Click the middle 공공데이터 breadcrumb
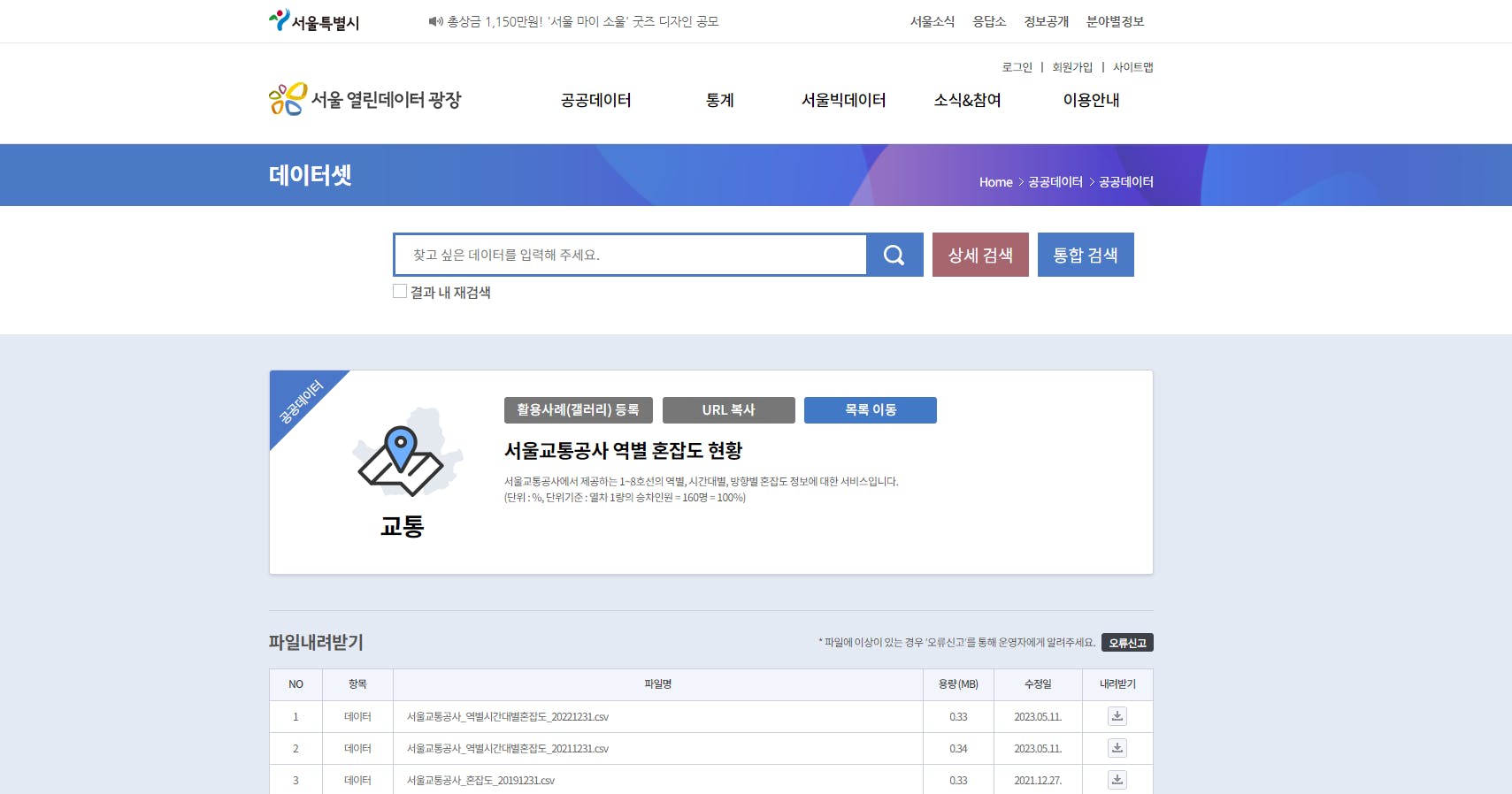The width and height of the screenshot is (1512, 794). 1055,182
